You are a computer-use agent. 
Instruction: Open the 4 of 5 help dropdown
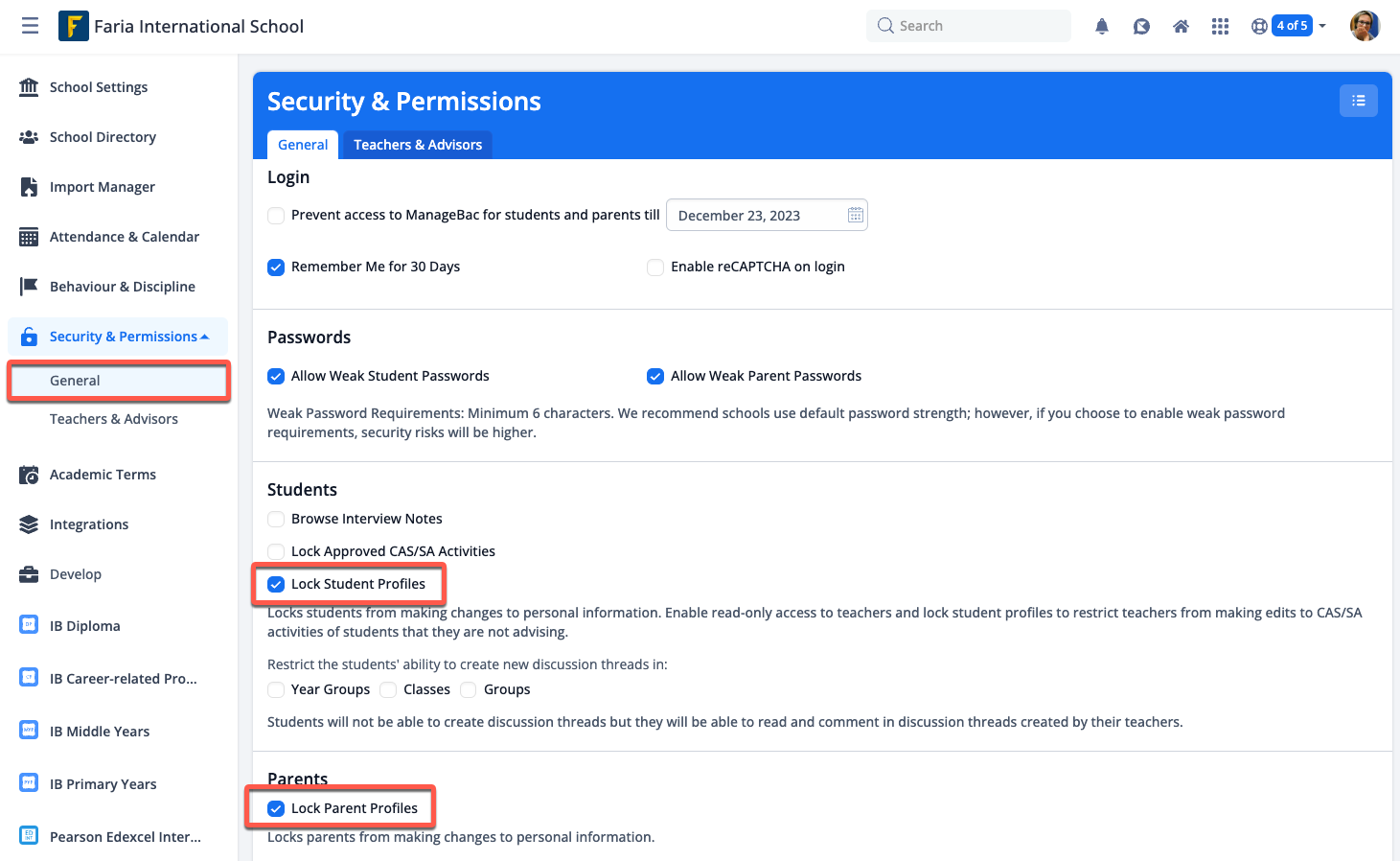coord(1290,26)
